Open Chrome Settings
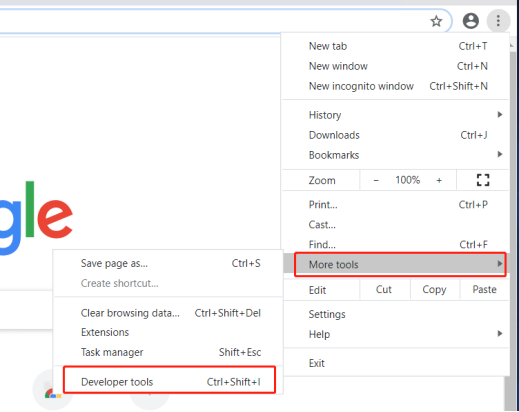 (x=395, y=314)
